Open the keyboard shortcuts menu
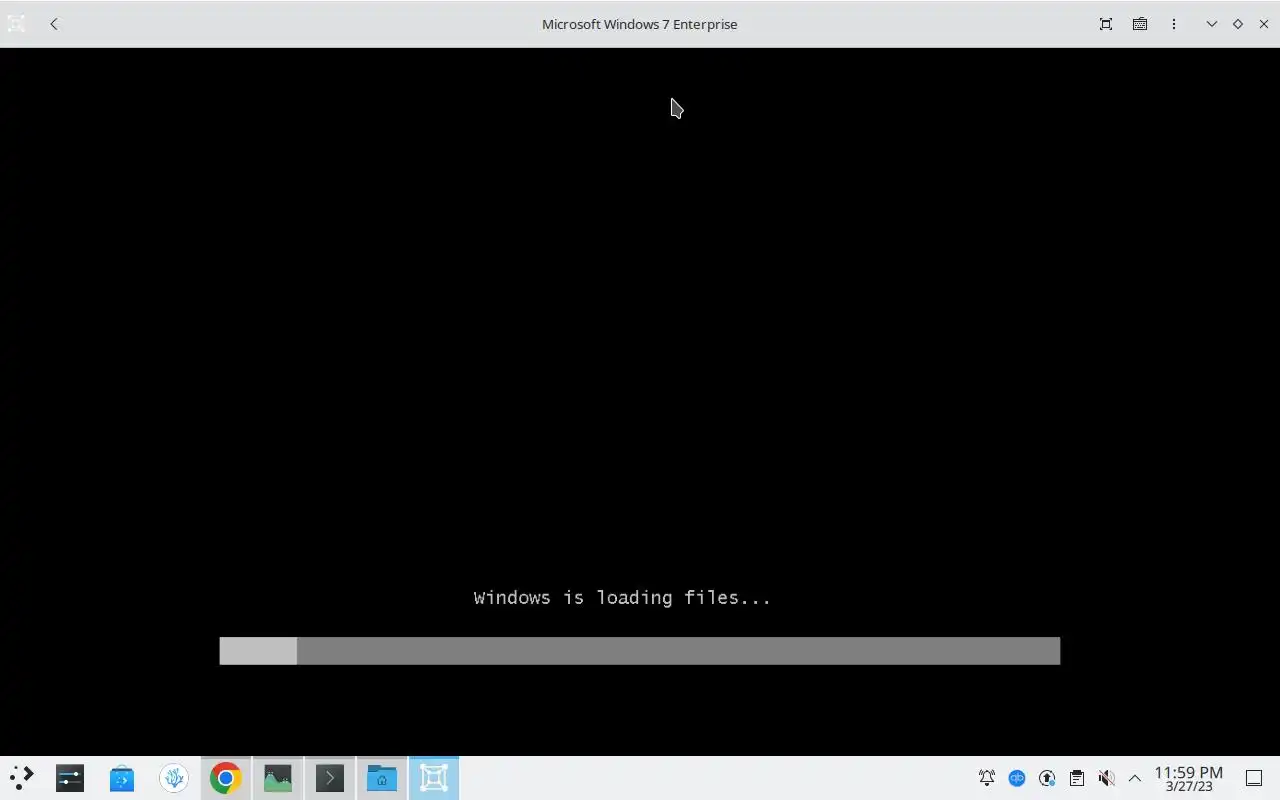The width and height of the screenshot is (1280, 800). [x=1140, y=24]
